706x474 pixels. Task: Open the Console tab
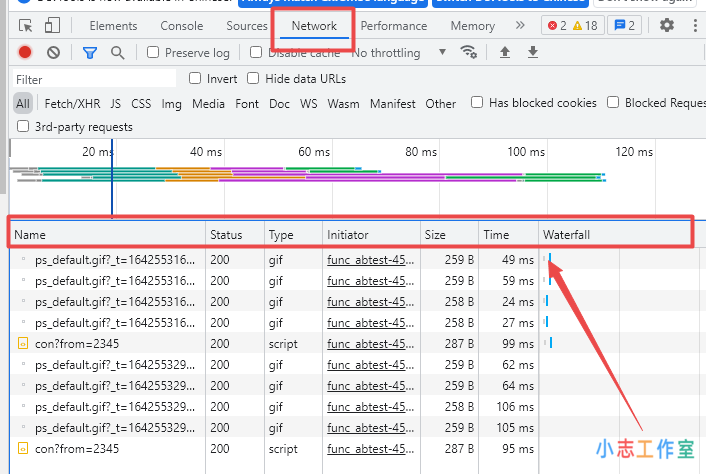tap(181, 26)
